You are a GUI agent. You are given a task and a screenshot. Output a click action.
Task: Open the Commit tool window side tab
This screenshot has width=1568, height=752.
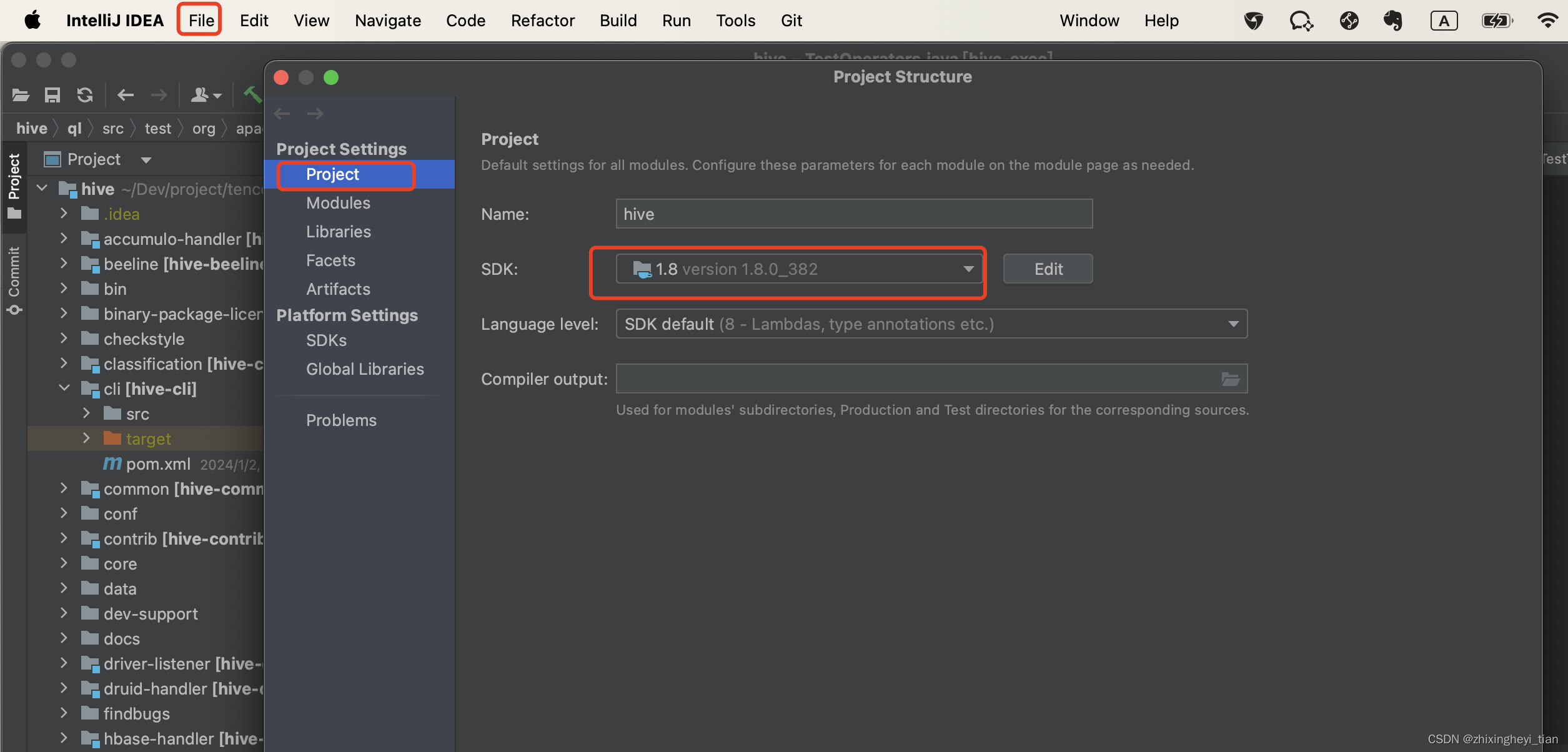tap(14, 280)
